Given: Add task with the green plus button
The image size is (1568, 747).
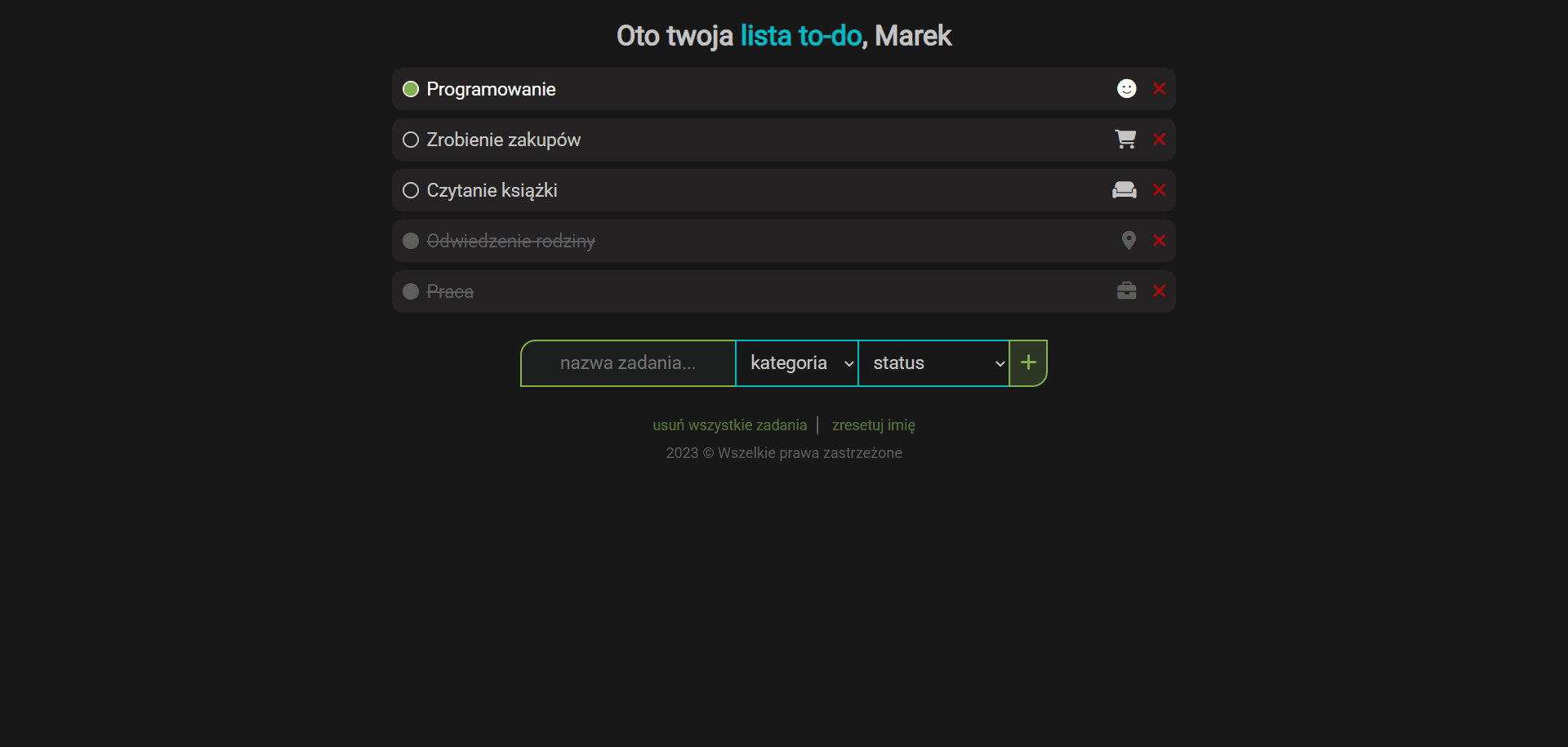Looking at the screenshot, I should point(1028,363).
